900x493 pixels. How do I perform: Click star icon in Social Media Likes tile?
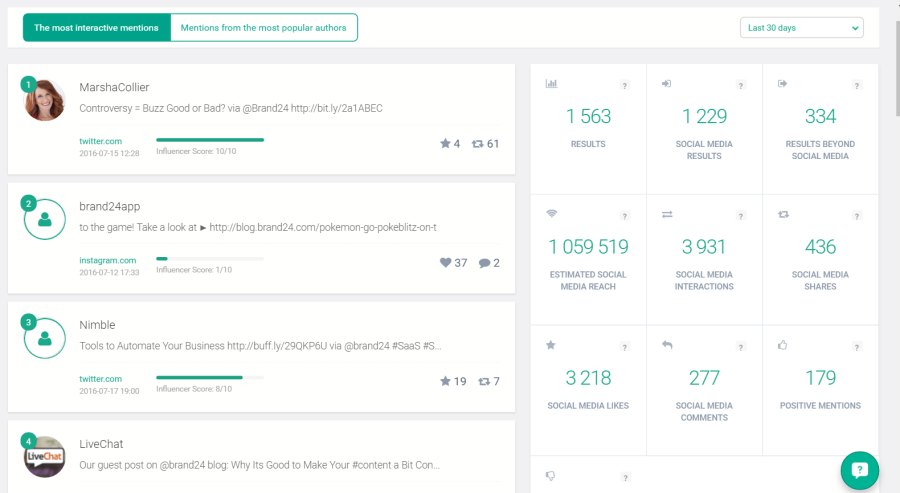[x=551, y=345]
